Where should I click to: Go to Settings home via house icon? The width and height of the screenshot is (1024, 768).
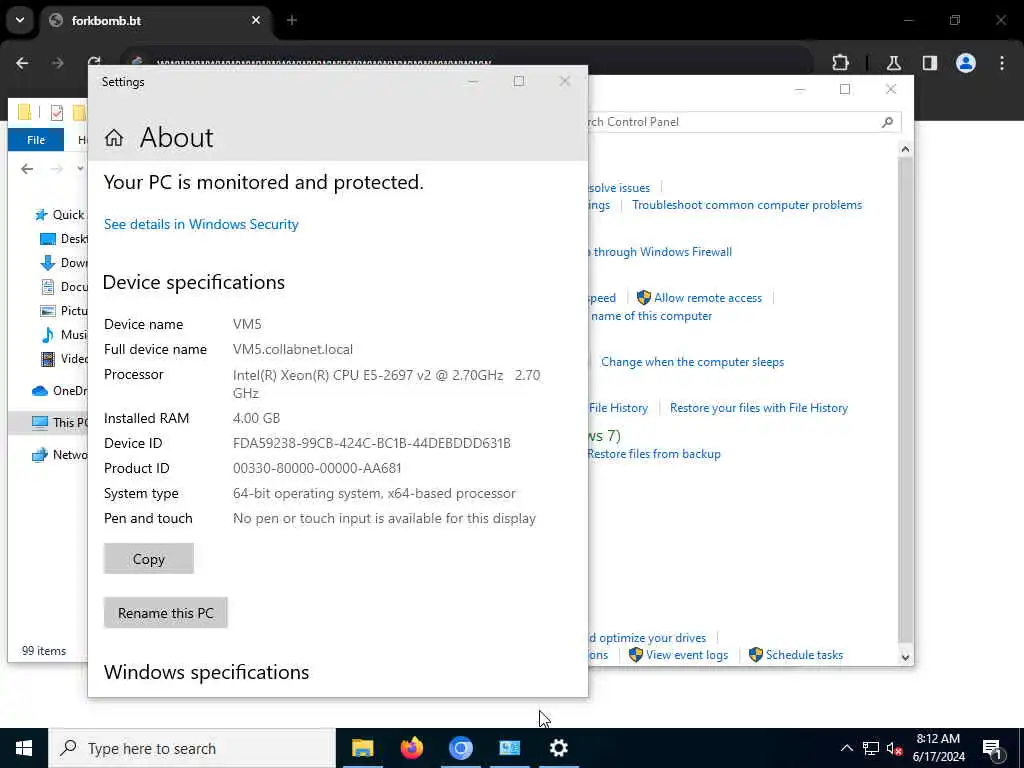pos(114,137)
